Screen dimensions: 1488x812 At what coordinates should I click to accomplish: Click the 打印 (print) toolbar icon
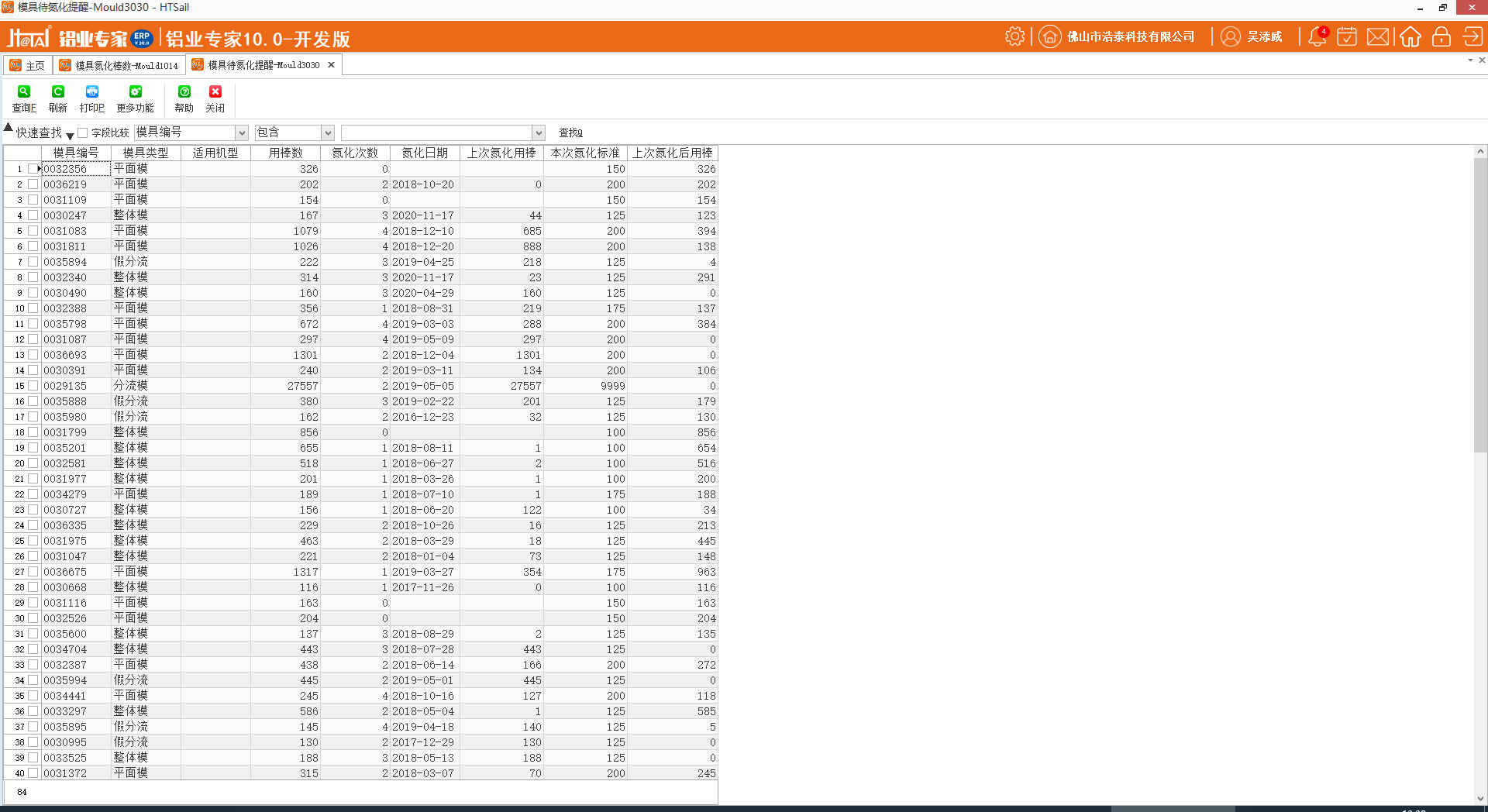[91, 92]
